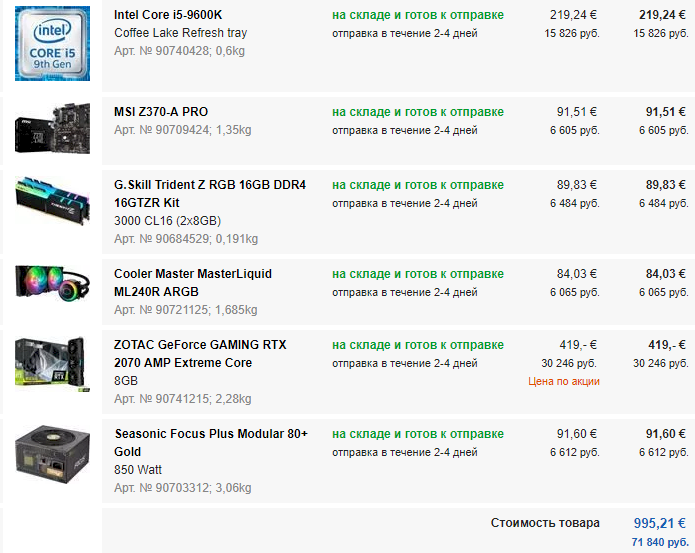This screenshot has height=553, width=695.
Task: Open the Cooler Master MasterLiquid cooler image
Action: coord(52,288)
